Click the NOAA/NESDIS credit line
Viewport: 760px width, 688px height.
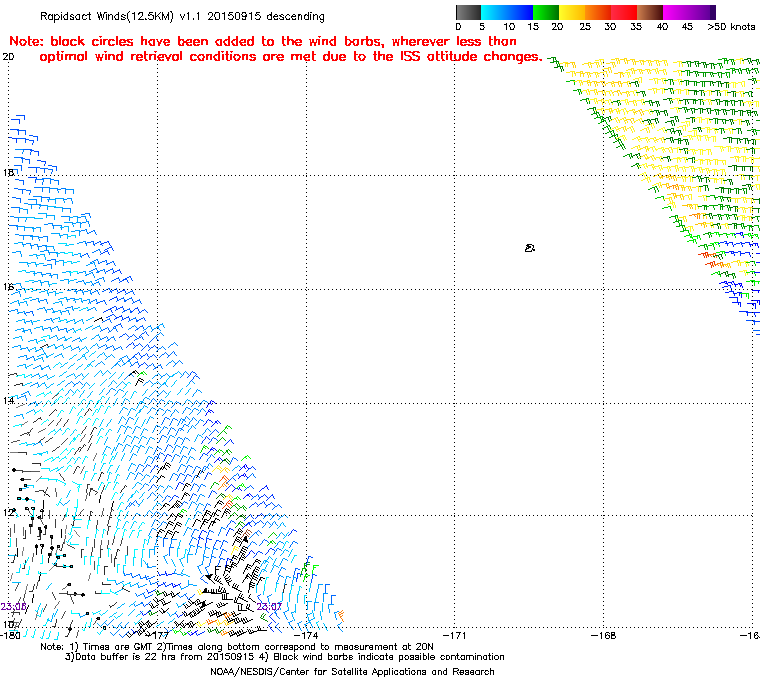pos(352,672)
